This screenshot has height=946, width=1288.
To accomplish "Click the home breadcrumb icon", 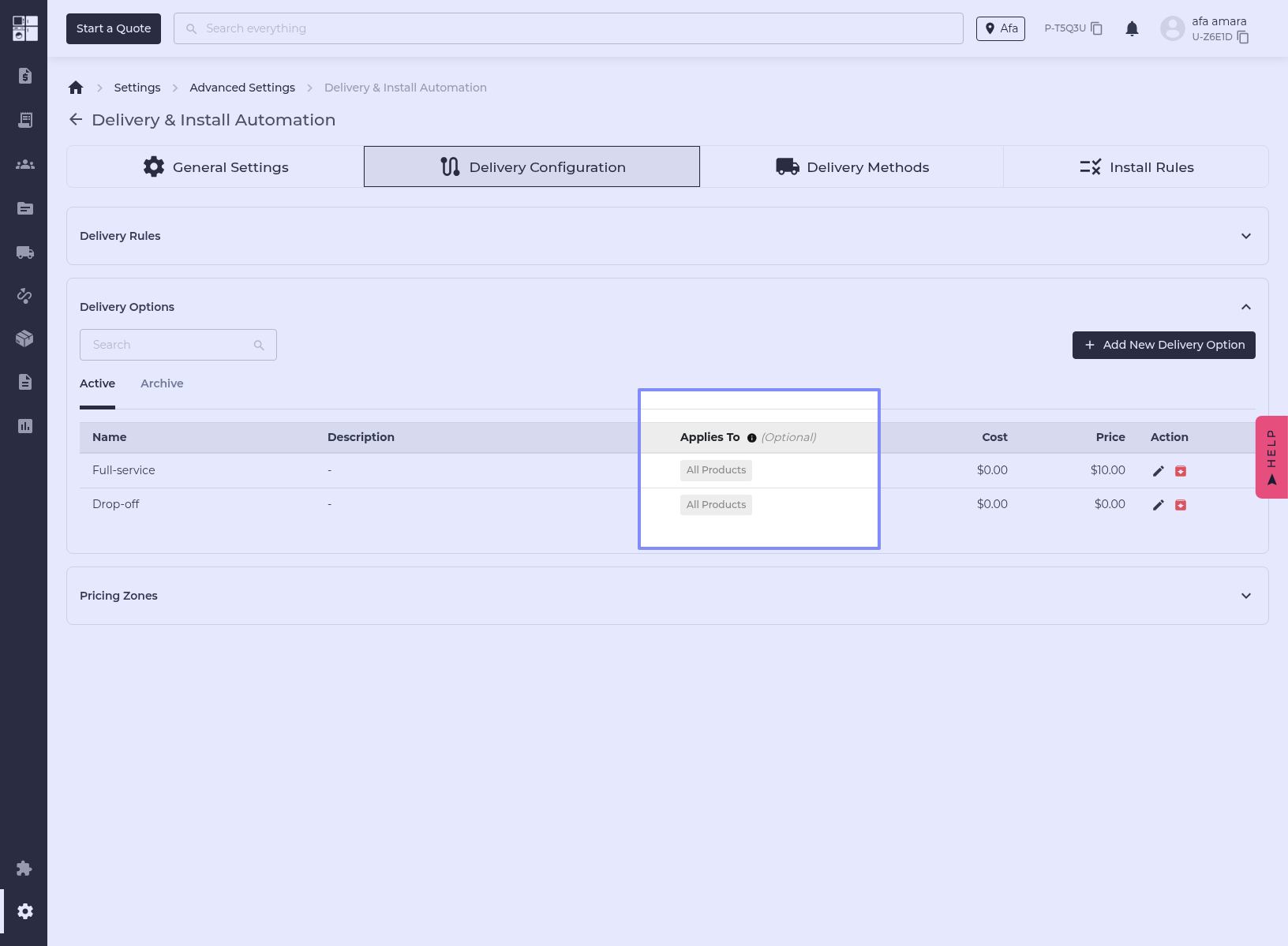I will tap(76, 88).
